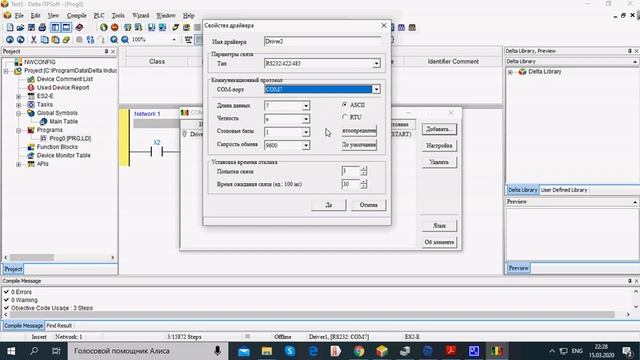The width and height of the screenshot is (640, 360).
Task: Select Prog0 [PRG,LD] in project tree
Action: click(x=70, y=139)
